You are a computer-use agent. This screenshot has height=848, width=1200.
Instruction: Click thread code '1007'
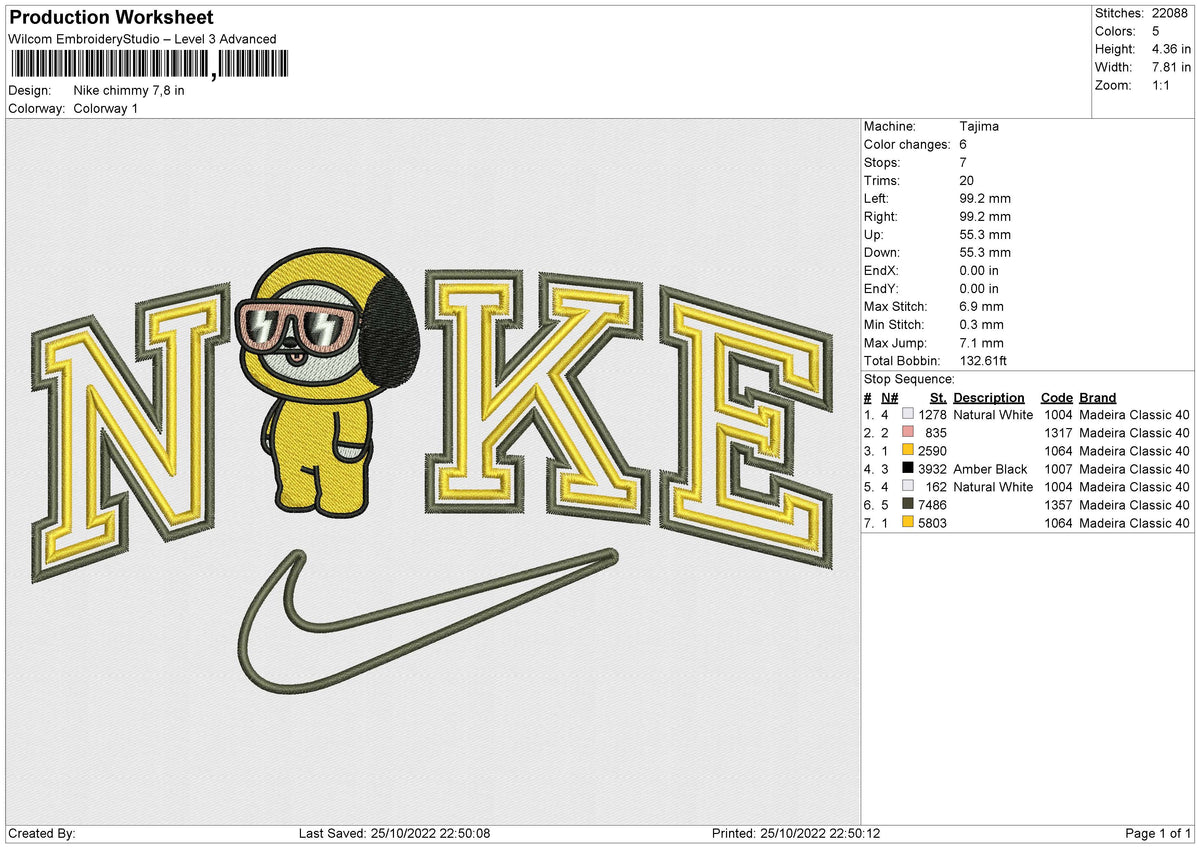(1058, 469)
